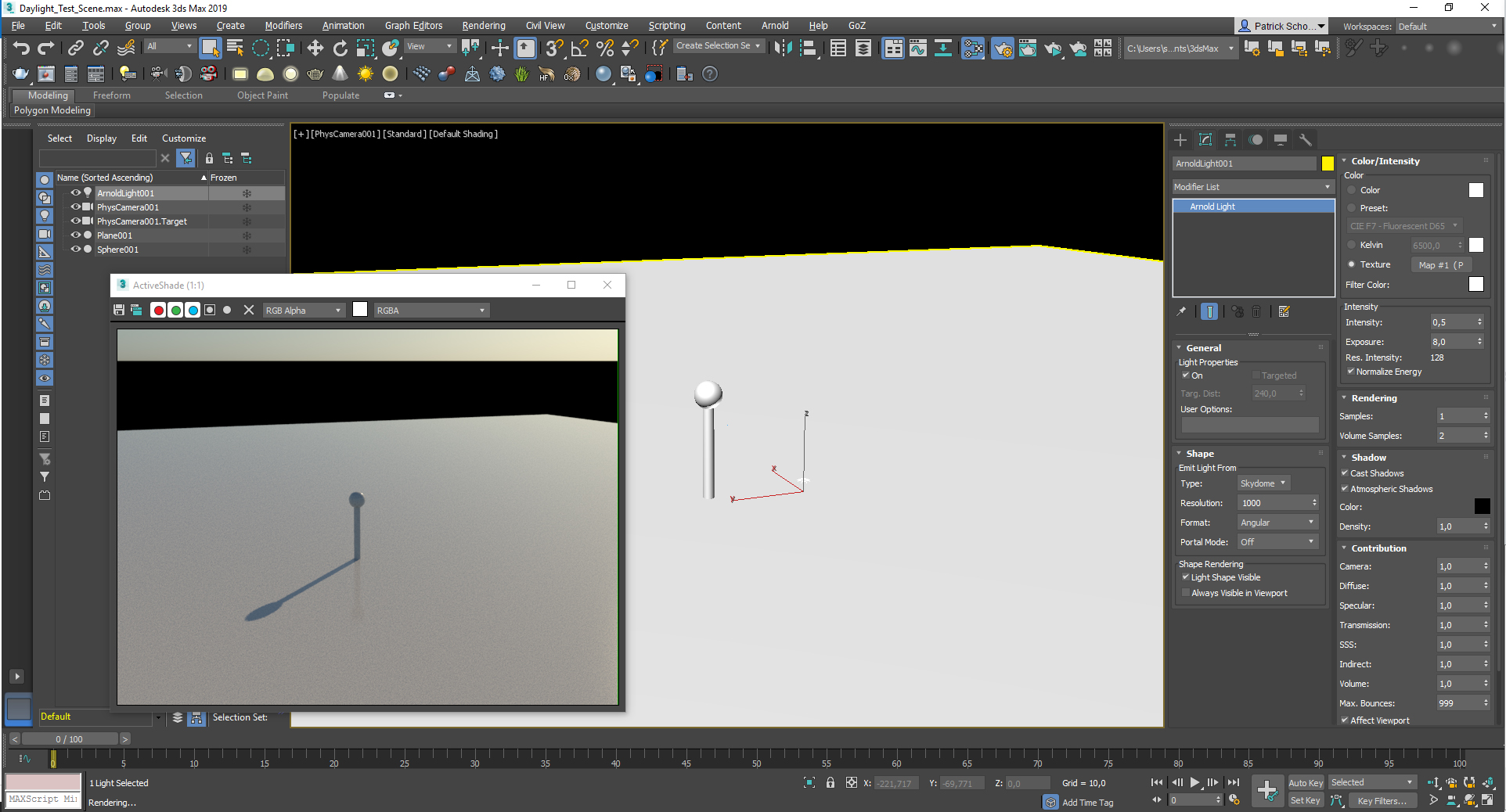Click the Filter Color swatch
The height and width of the screenshot is (812, 1506).
(x=1476, y=284)
